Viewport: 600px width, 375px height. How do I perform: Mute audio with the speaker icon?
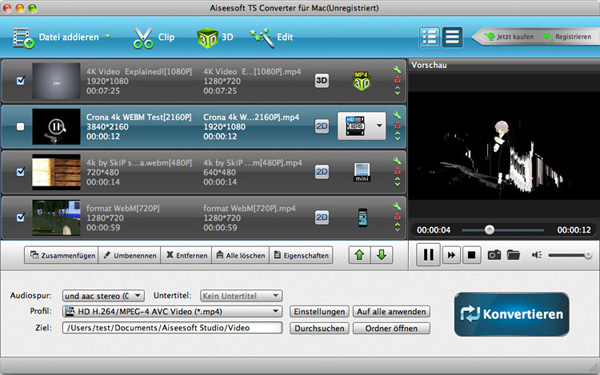click(x=536, y=254)
